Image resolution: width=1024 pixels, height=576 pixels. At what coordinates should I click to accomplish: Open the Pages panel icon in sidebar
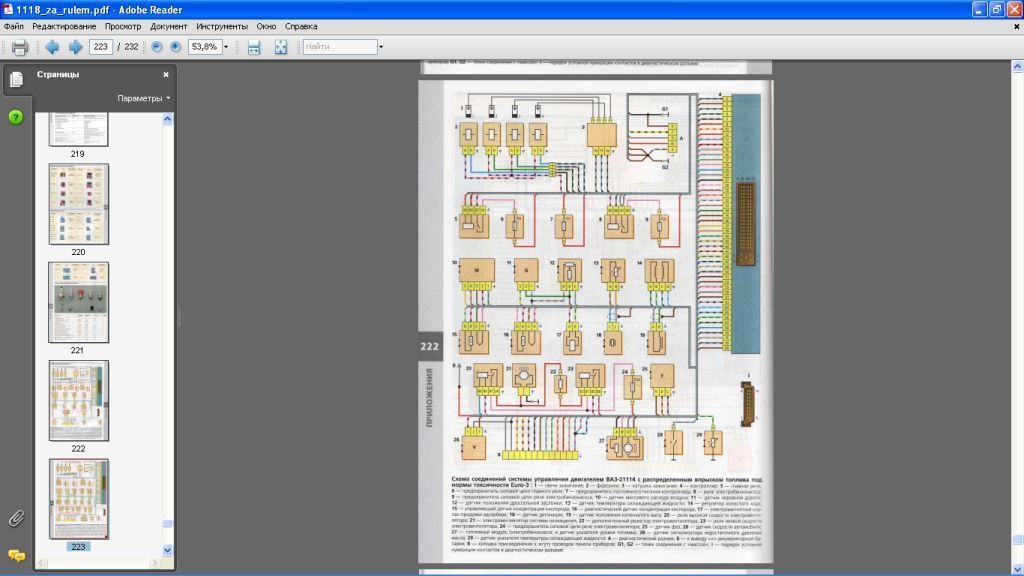[16, 79]
